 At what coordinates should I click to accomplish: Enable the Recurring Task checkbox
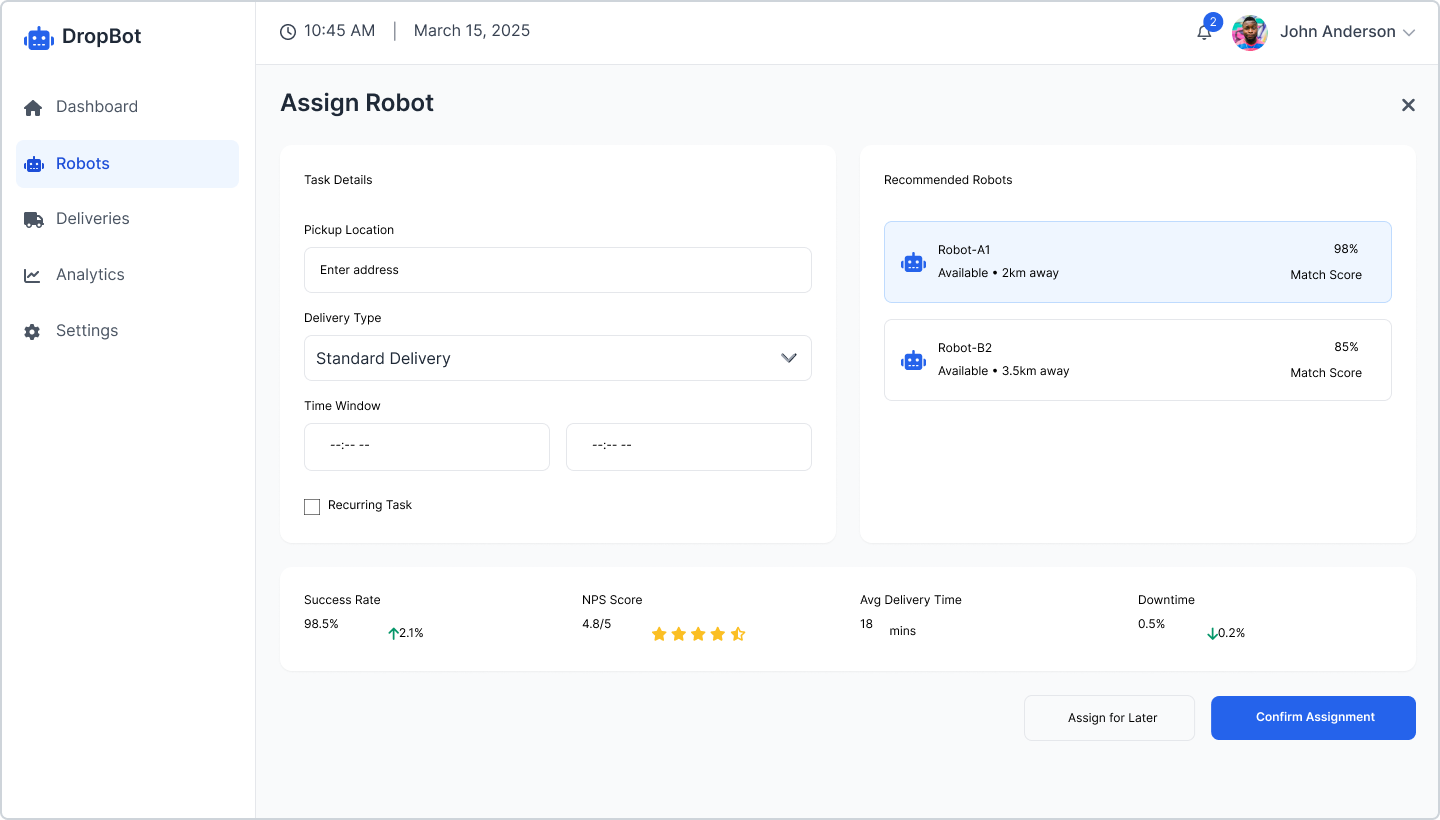pos(312,507)
